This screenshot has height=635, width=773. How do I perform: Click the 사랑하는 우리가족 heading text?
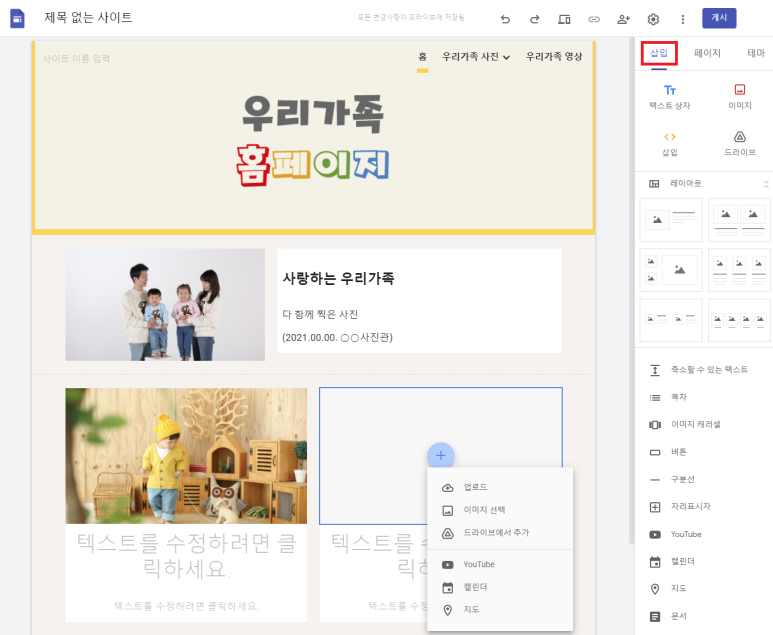tap(338, 279)
